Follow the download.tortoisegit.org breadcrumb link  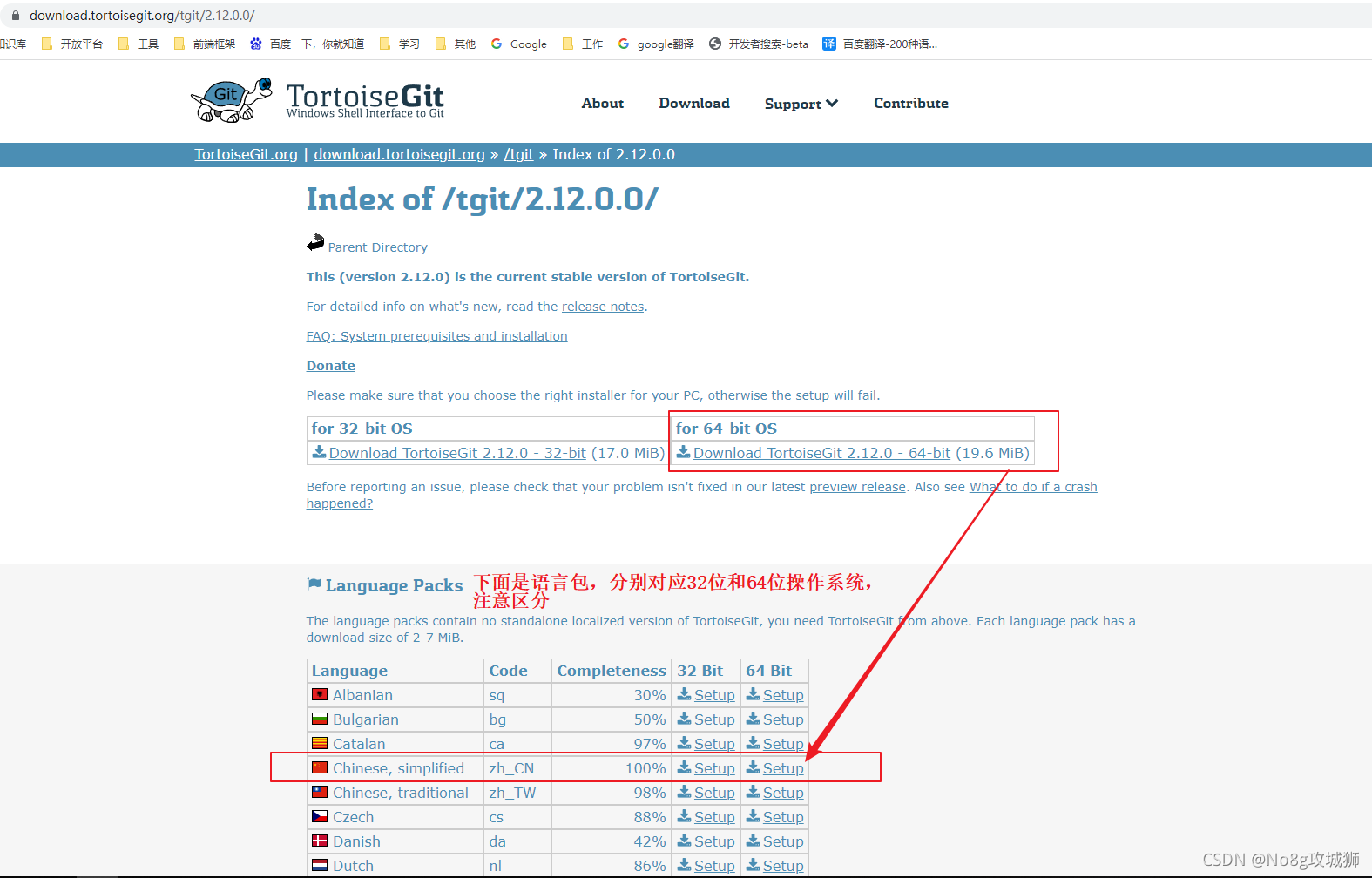[399, 154]
